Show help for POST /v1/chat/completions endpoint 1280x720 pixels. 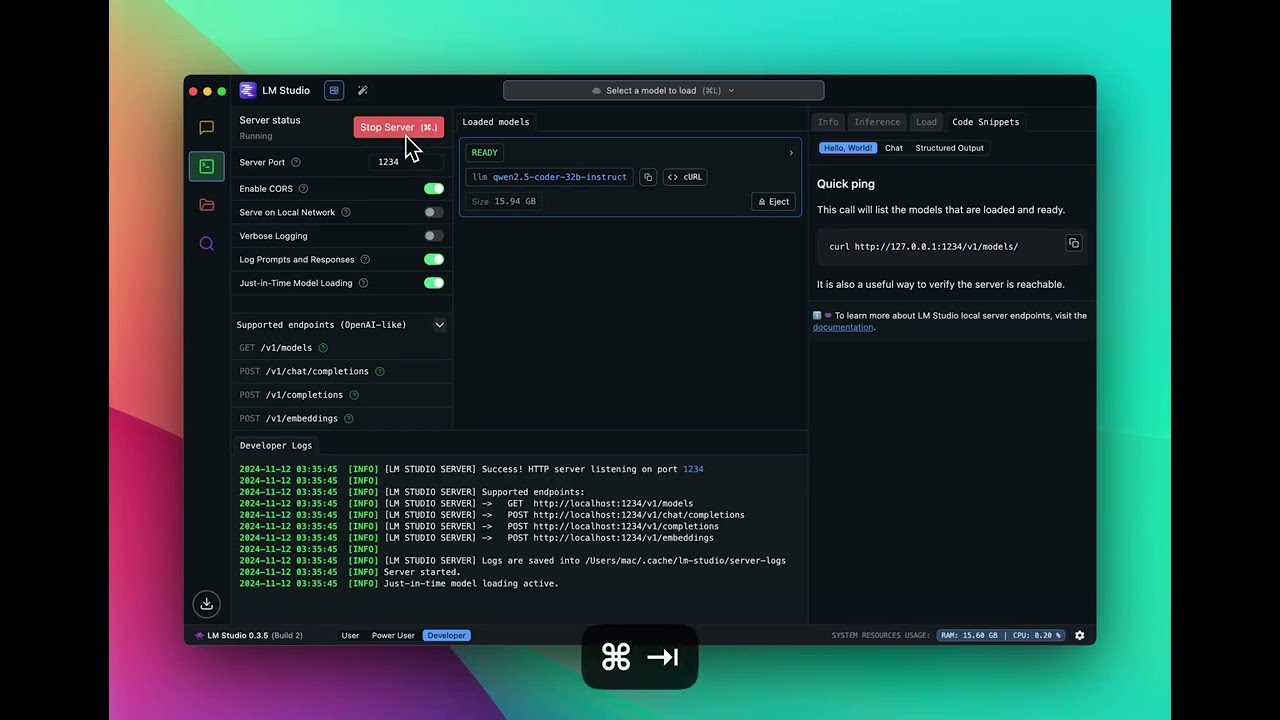[380, 371]
